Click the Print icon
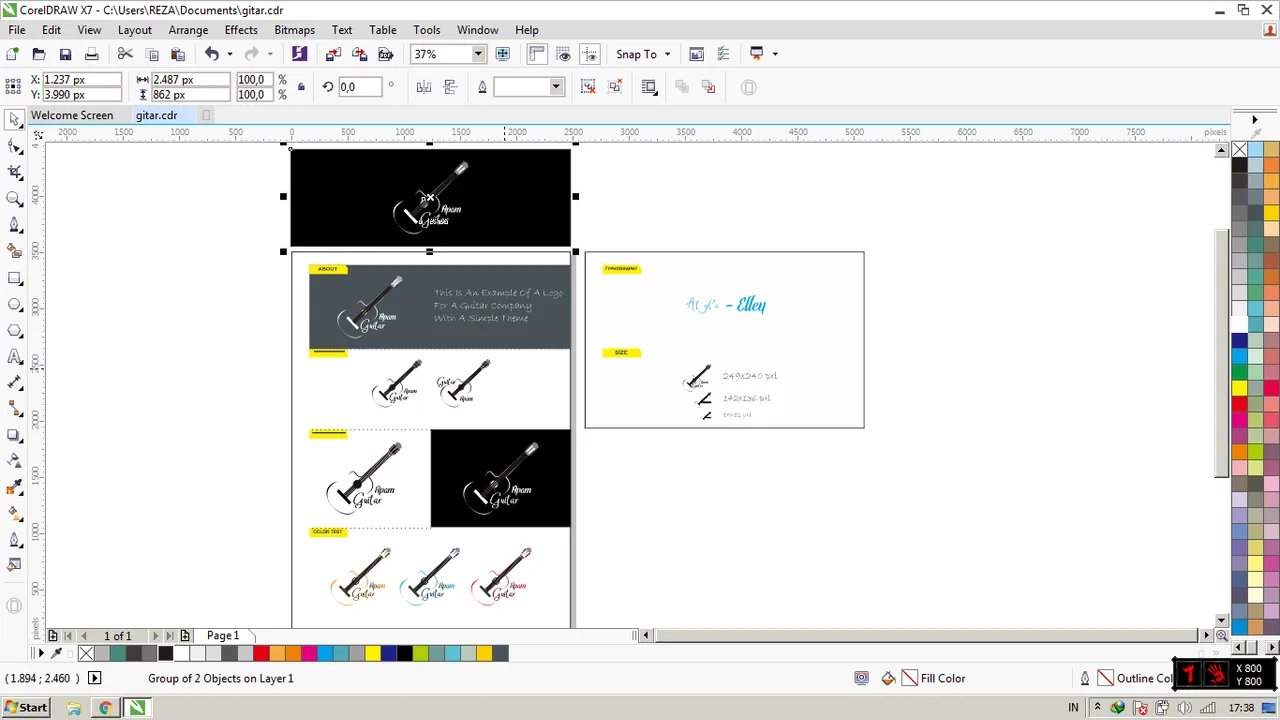 [91, 54]
